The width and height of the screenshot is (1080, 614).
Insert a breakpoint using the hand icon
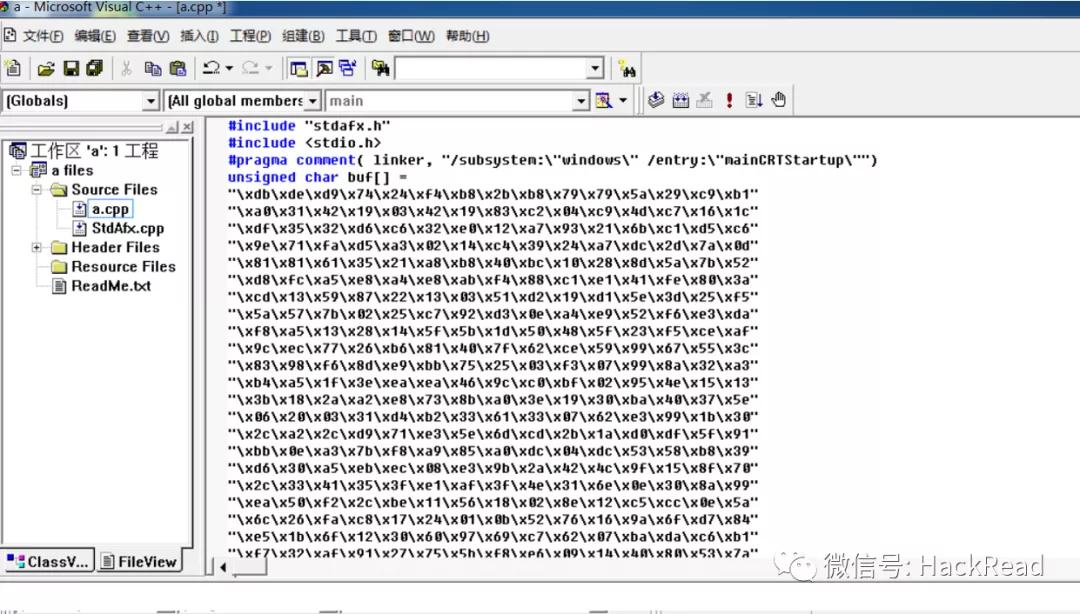coord(779,100)
